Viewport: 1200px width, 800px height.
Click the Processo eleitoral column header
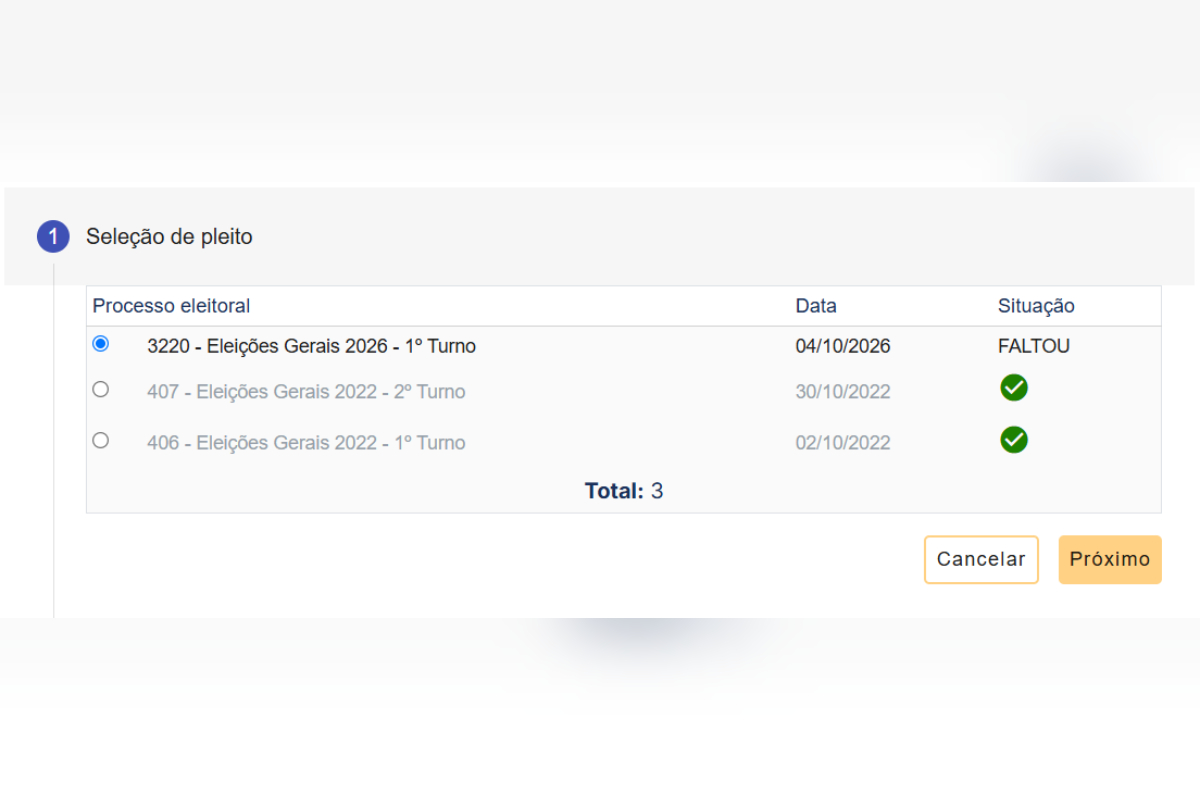[x=172, y=306]
